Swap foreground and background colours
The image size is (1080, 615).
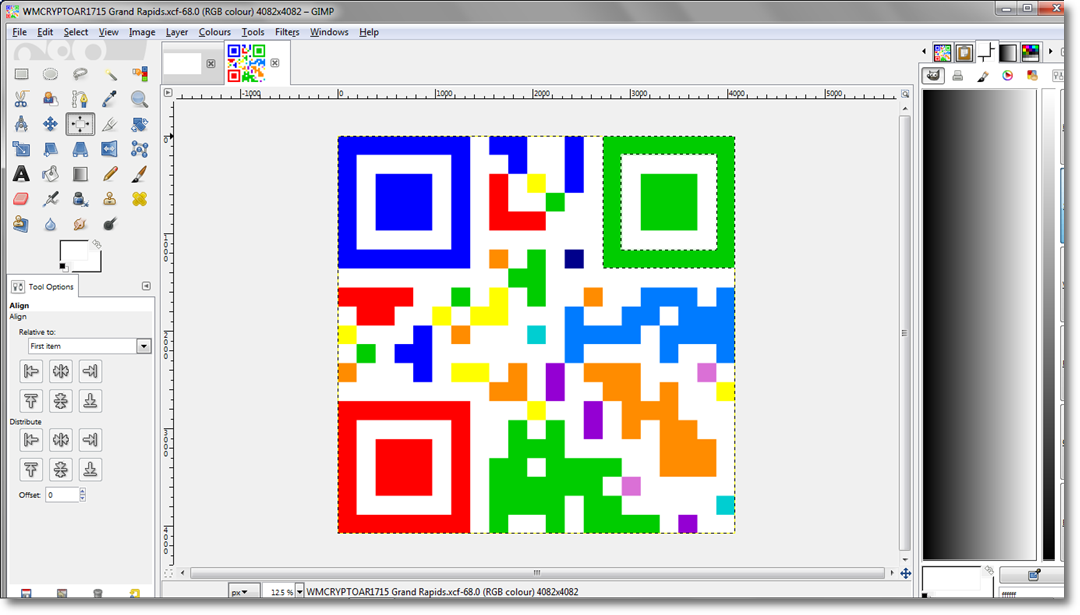[x=96, y=244]
